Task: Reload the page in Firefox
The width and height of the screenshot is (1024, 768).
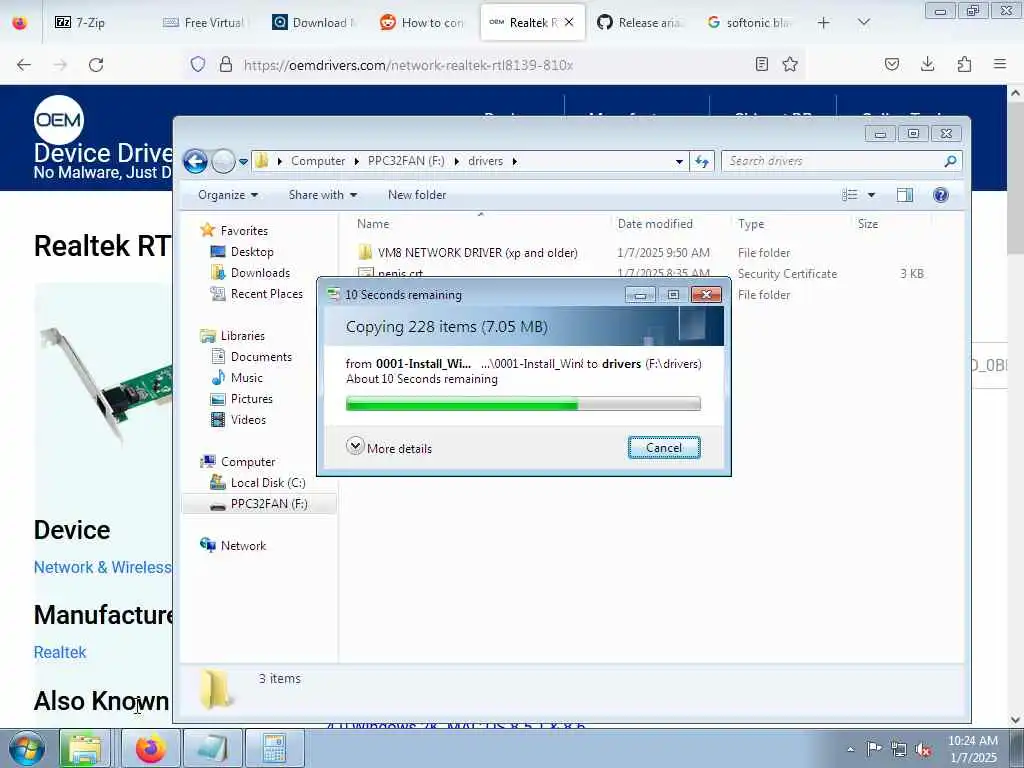Action: [96, 65]
